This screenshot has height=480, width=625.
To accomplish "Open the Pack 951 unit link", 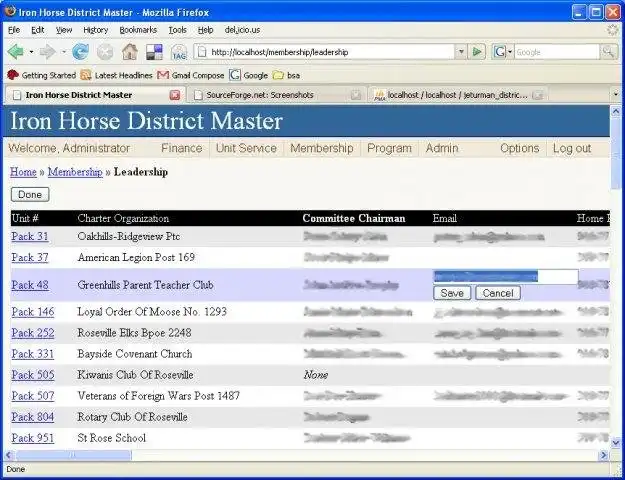I will point(33,438).
